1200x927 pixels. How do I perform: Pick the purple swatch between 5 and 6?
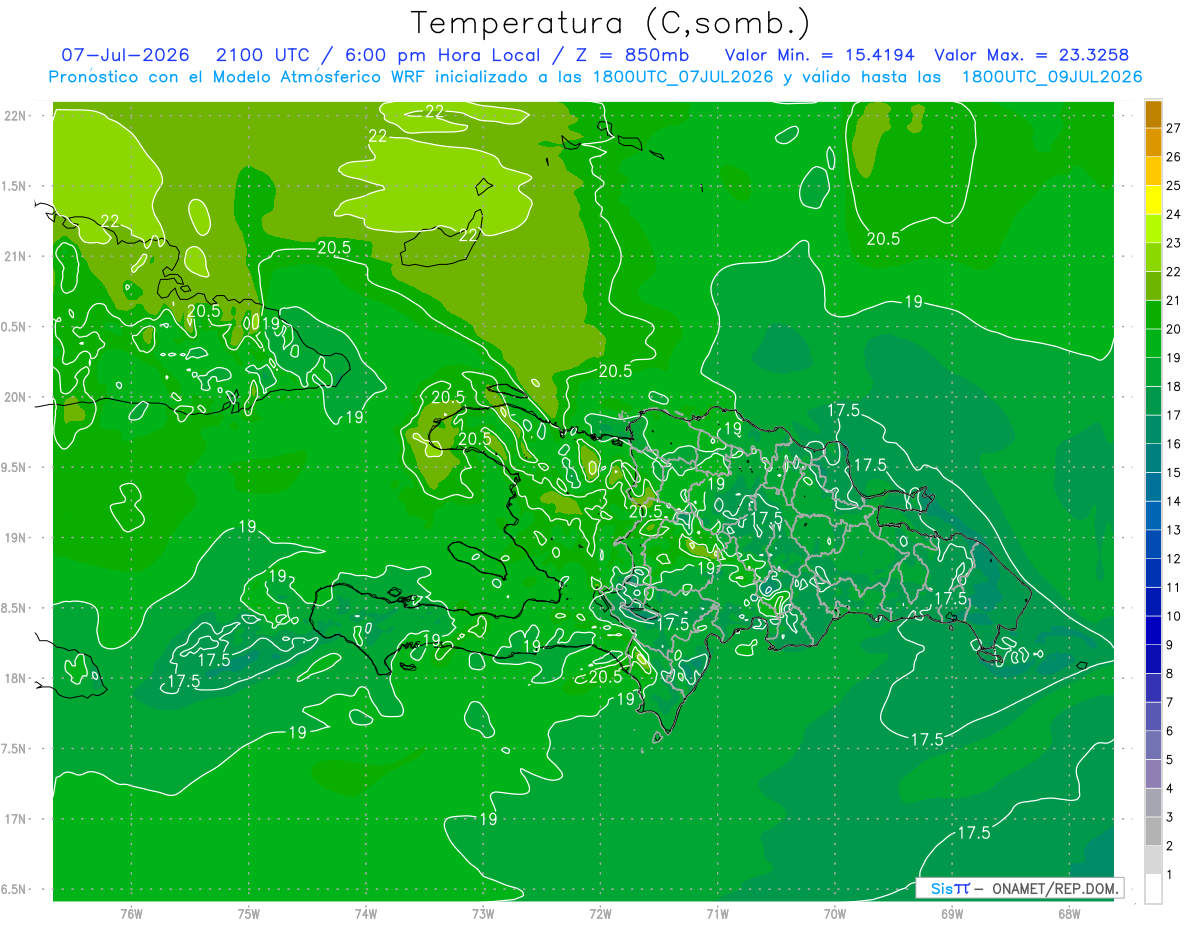[x=1153, y=745]
